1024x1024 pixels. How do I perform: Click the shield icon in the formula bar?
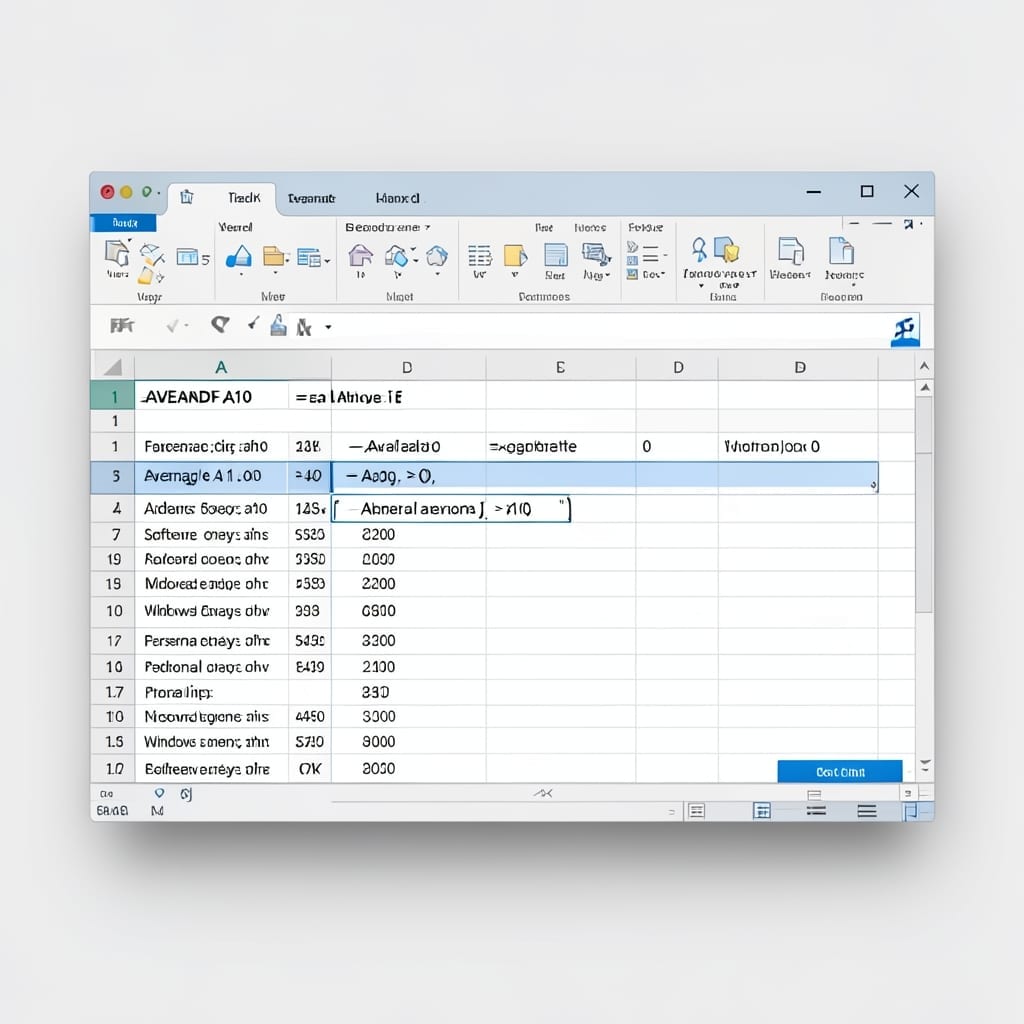[x=220, y=324]
